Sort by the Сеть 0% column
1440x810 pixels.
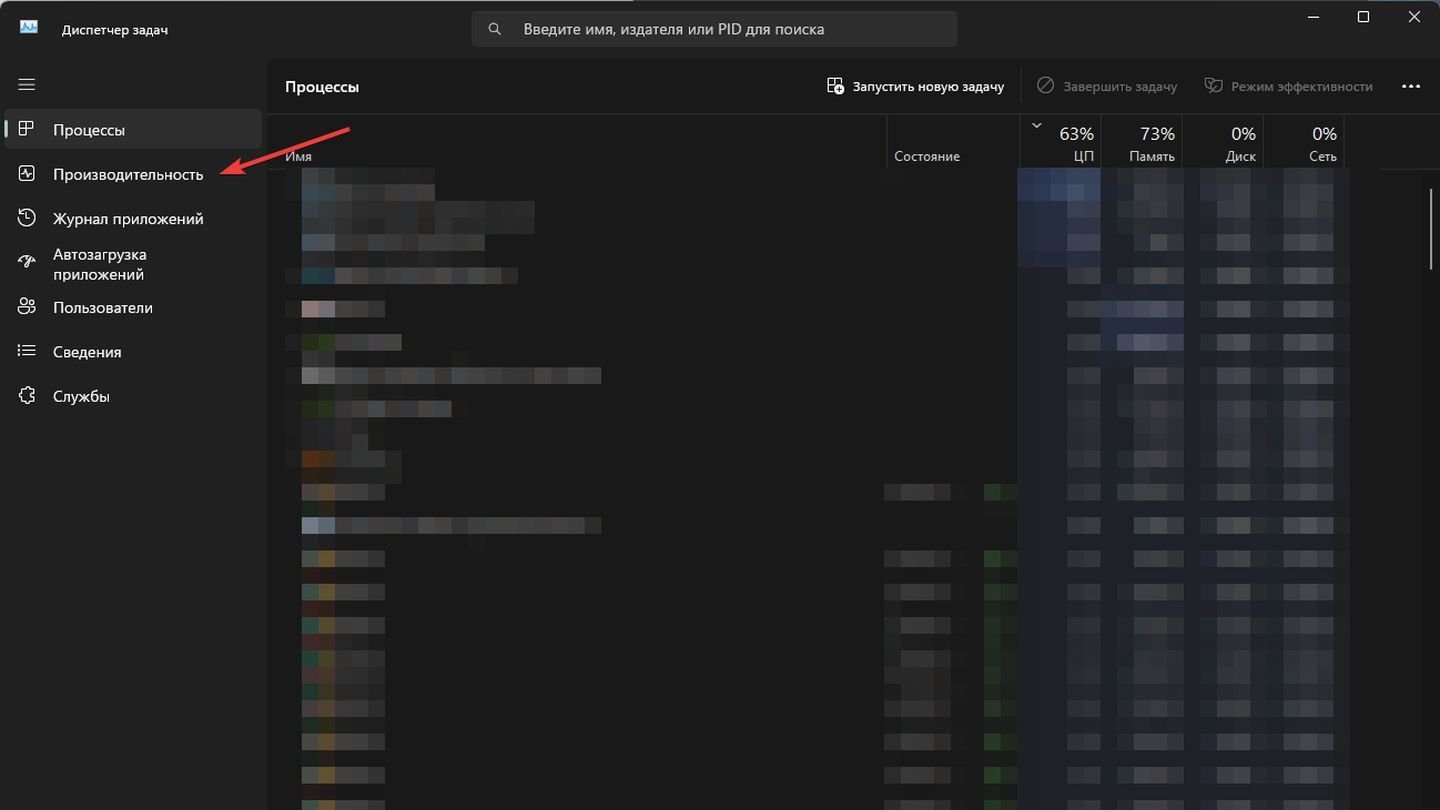point(1304,143)
